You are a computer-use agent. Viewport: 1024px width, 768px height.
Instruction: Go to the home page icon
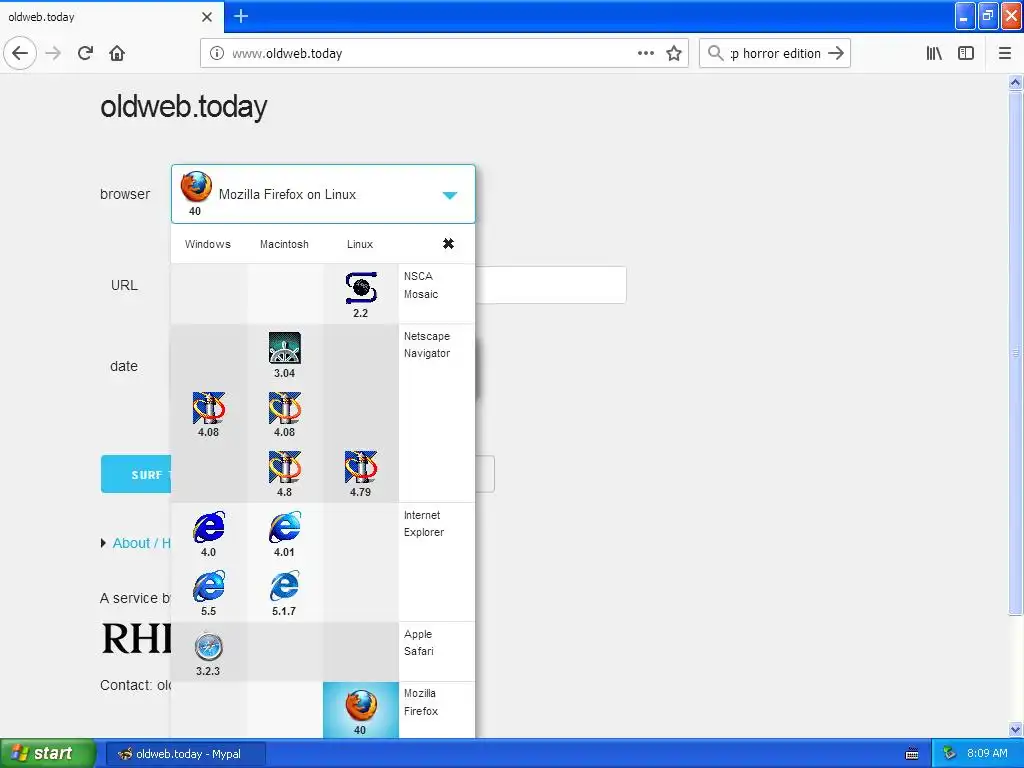[x=117, y=53]
